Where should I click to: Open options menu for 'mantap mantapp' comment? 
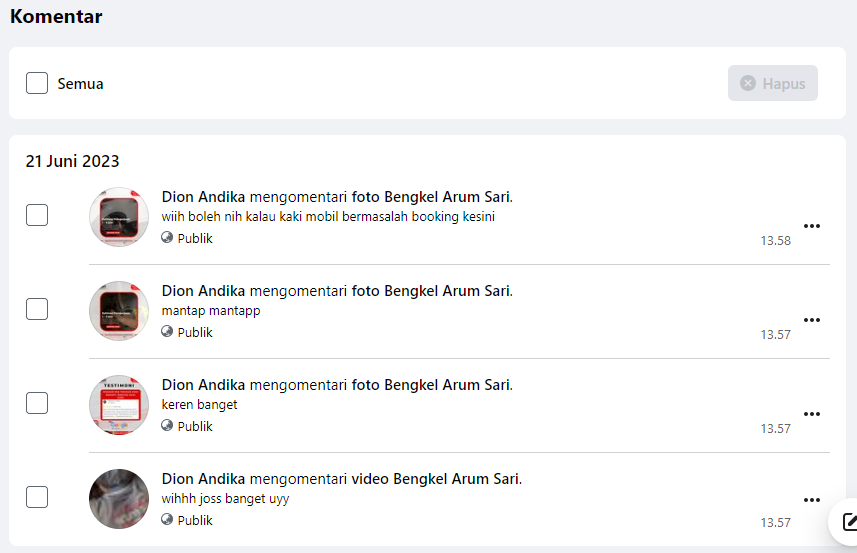(812, 320)
